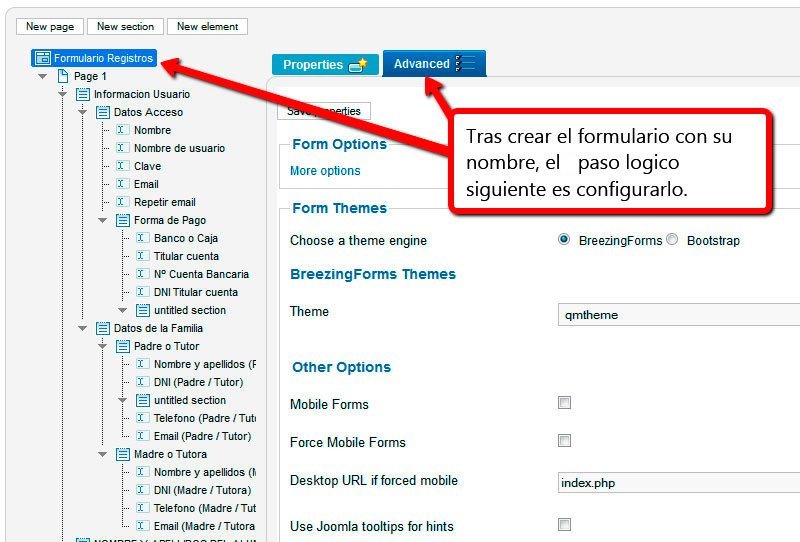Image resolution: width=800 pixels, height=542 pixels.
Task: Click the Repetir email element icon
Action: 122,202
